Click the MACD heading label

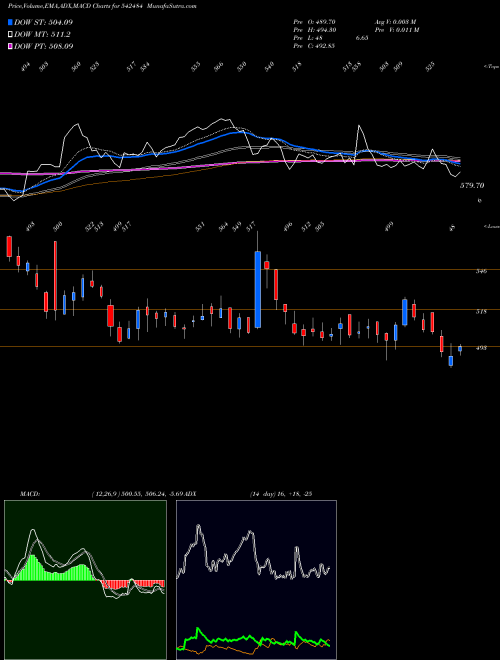coord(30,494)
